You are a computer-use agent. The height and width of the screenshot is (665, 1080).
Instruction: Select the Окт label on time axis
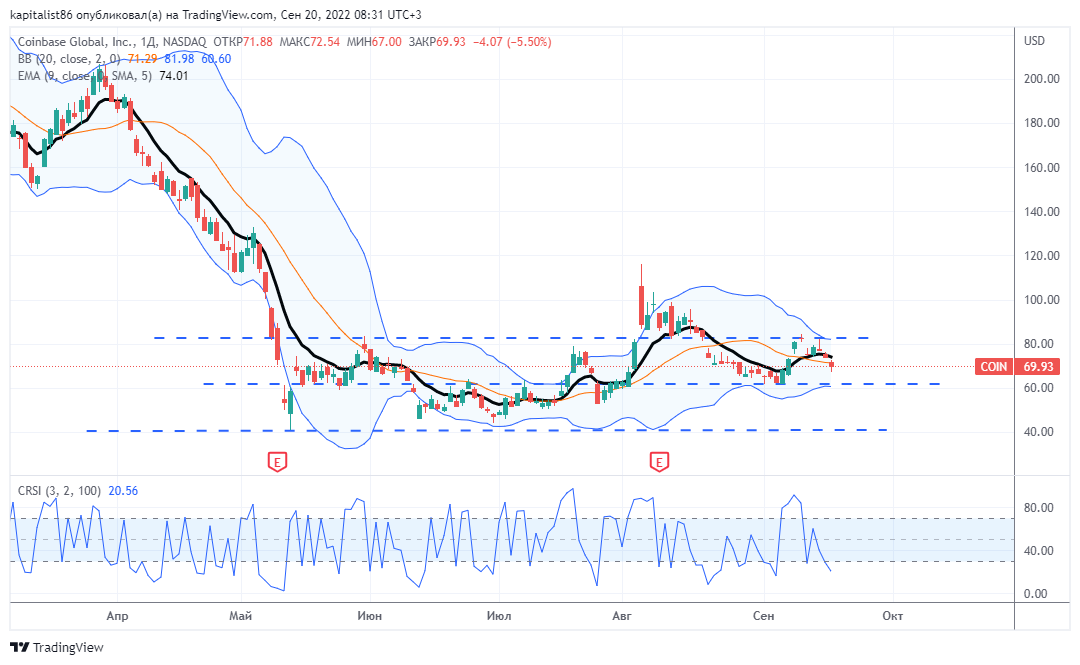click(893, 617)
